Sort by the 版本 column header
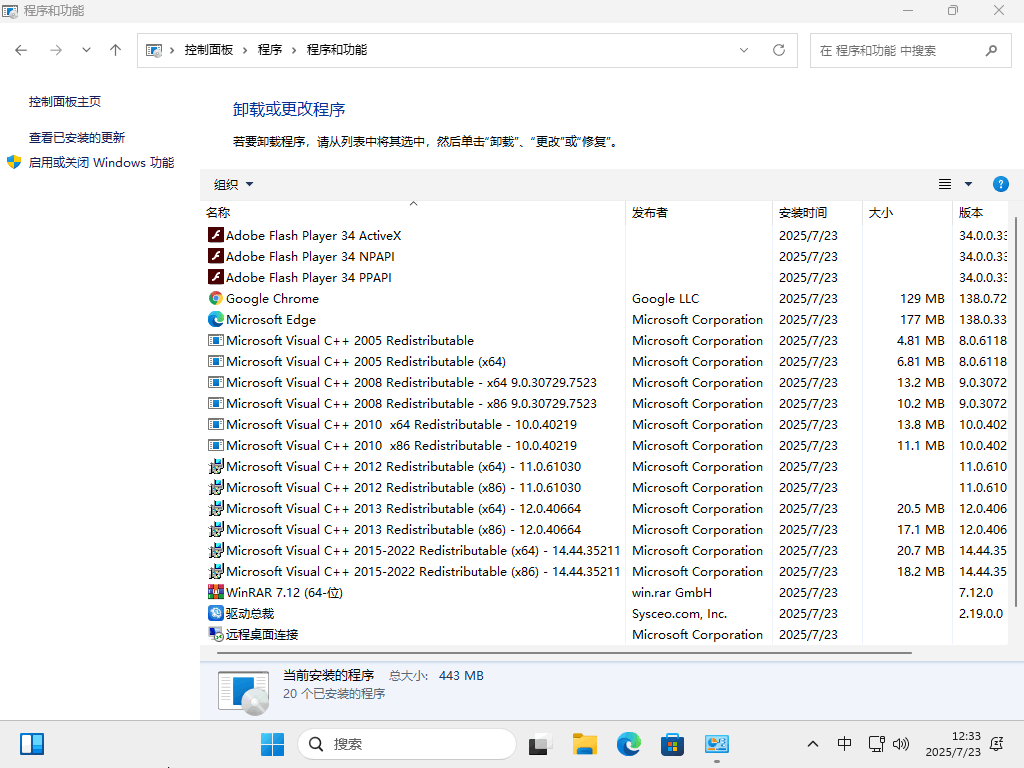Image resolution: width=1024 pixels, height=768 pixels. pos(980,212)
